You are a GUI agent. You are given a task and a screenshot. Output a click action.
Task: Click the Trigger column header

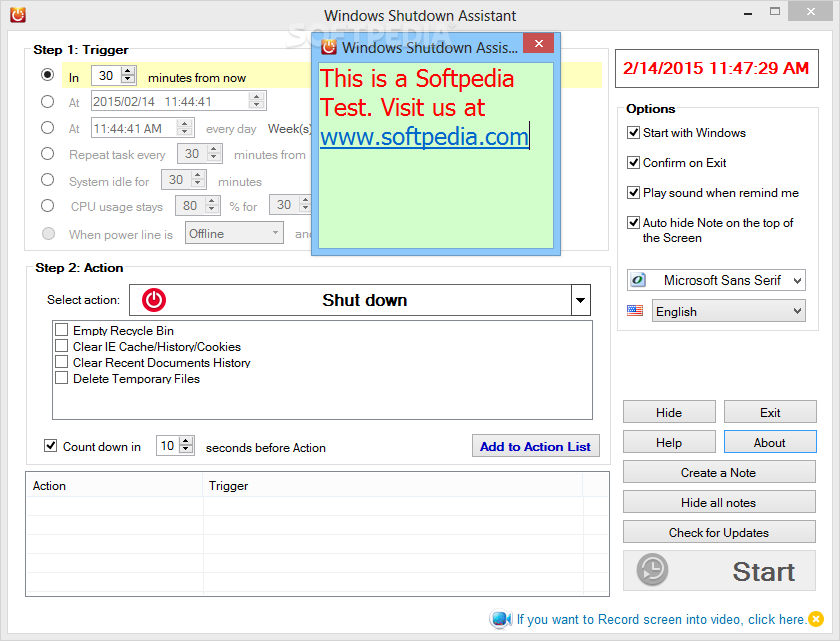393,486
